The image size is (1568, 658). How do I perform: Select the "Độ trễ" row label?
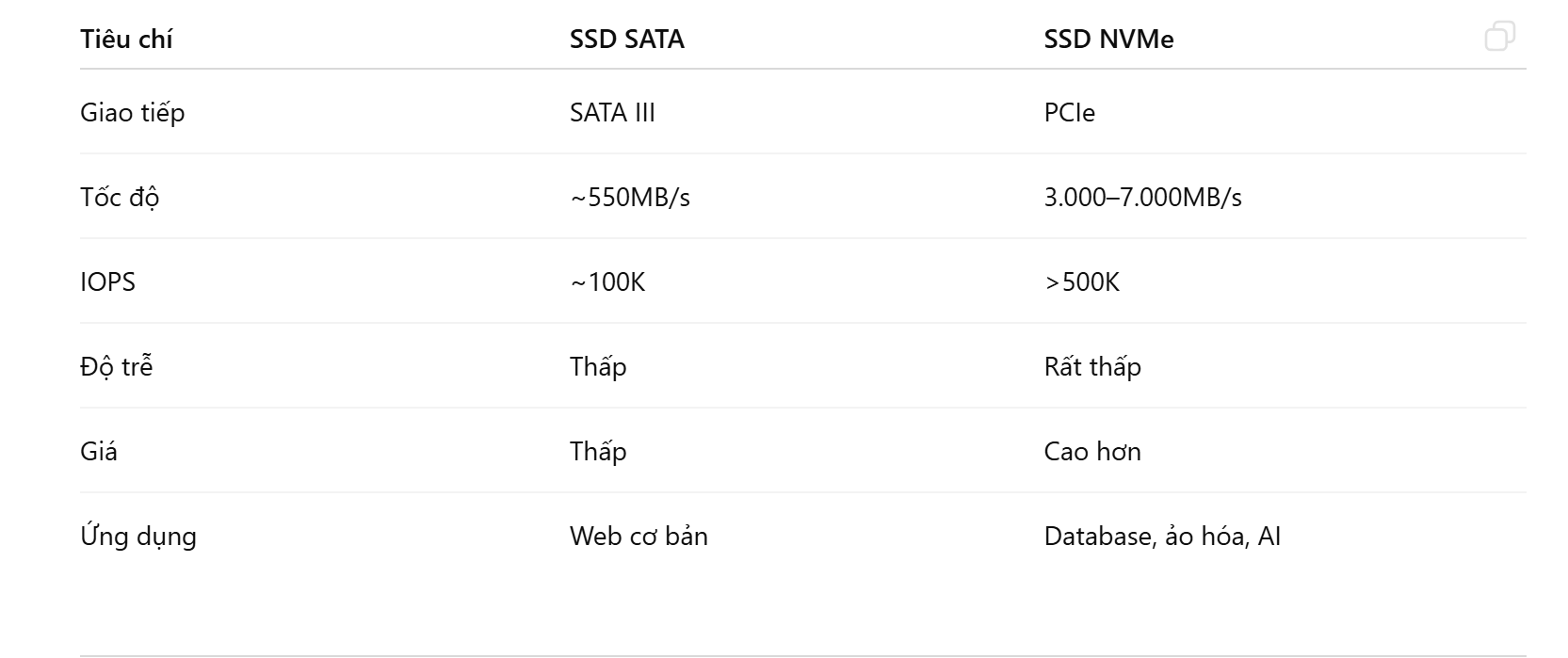[x=116, y=367]
